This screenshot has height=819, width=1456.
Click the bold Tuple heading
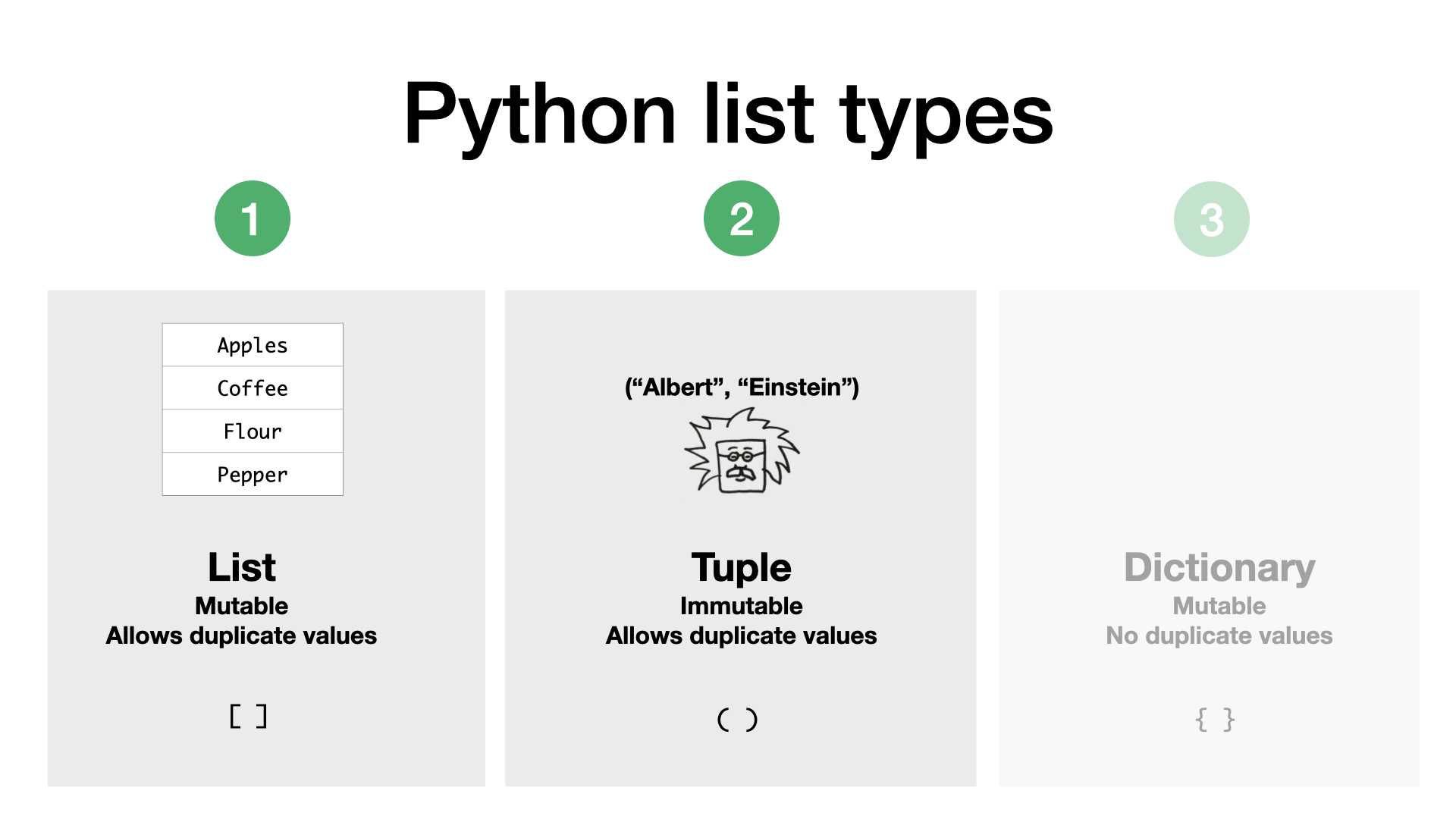pos(742,568)
